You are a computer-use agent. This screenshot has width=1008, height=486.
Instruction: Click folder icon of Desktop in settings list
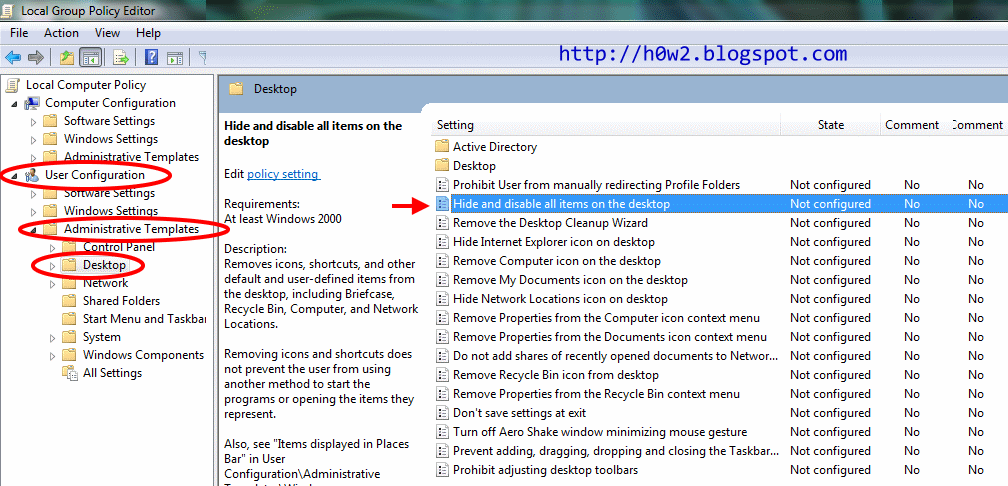pos(442,166)
